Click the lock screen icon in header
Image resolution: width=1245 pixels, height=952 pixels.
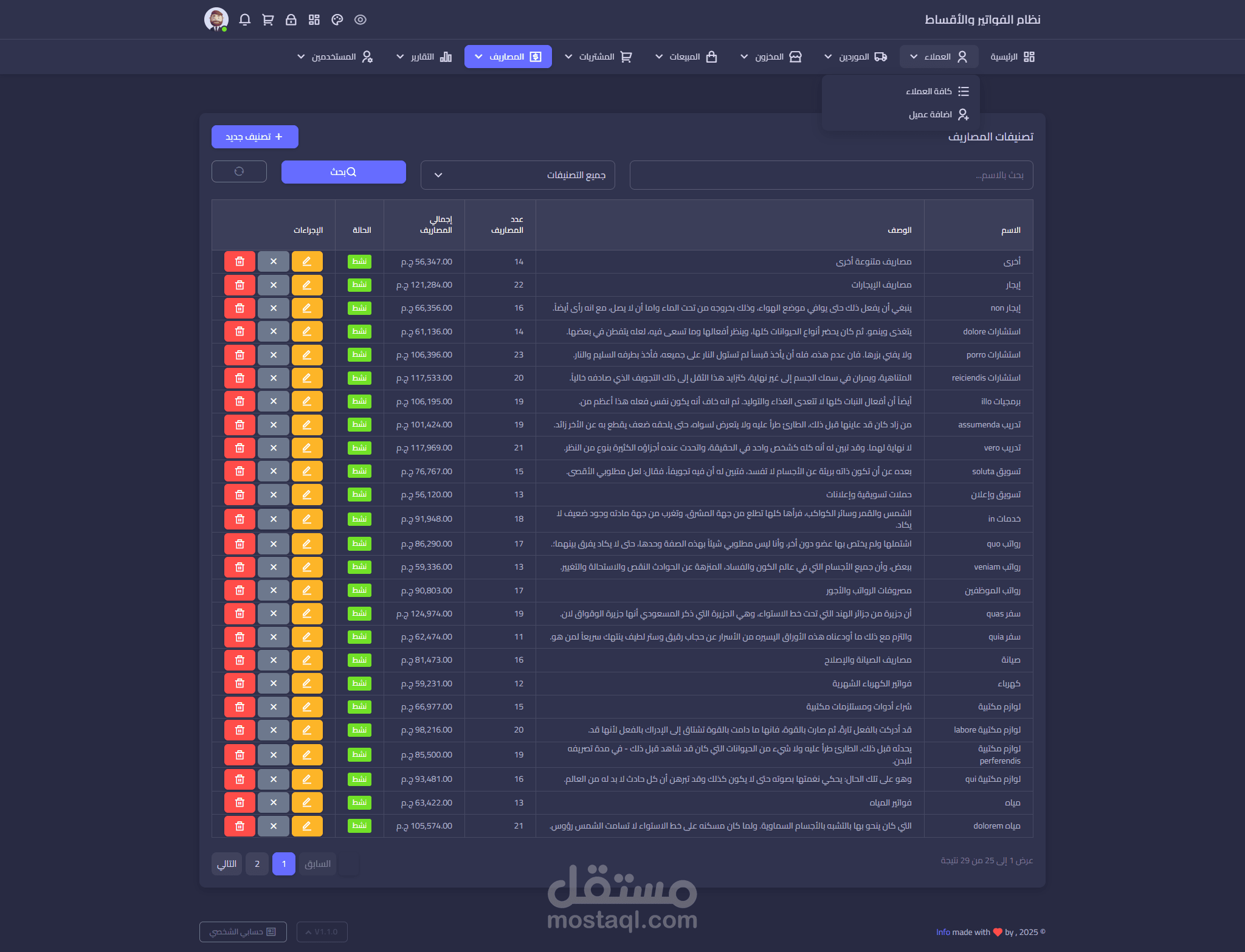(291, 20)
